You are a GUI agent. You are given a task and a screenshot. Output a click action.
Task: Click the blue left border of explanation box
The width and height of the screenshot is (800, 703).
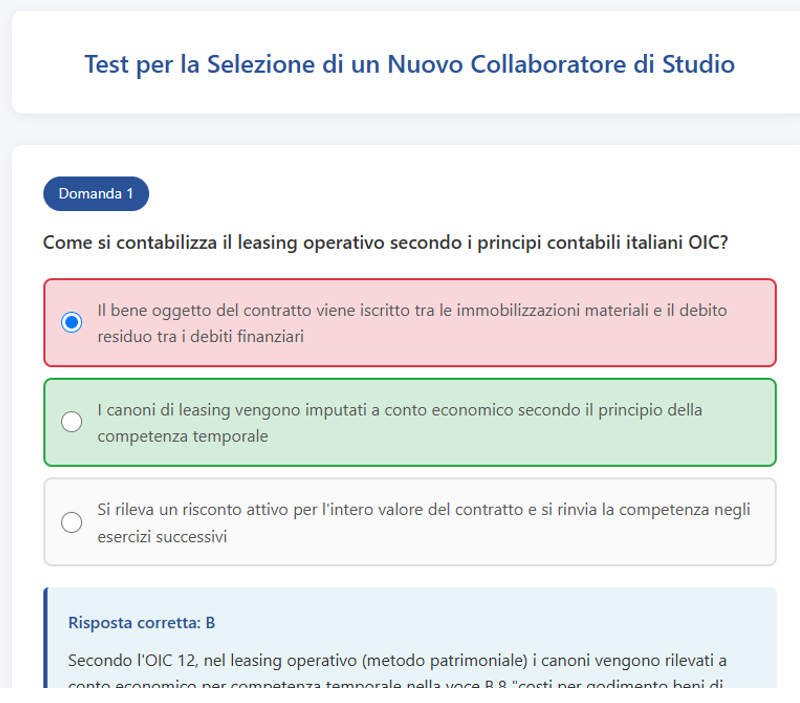click(46, 638)
